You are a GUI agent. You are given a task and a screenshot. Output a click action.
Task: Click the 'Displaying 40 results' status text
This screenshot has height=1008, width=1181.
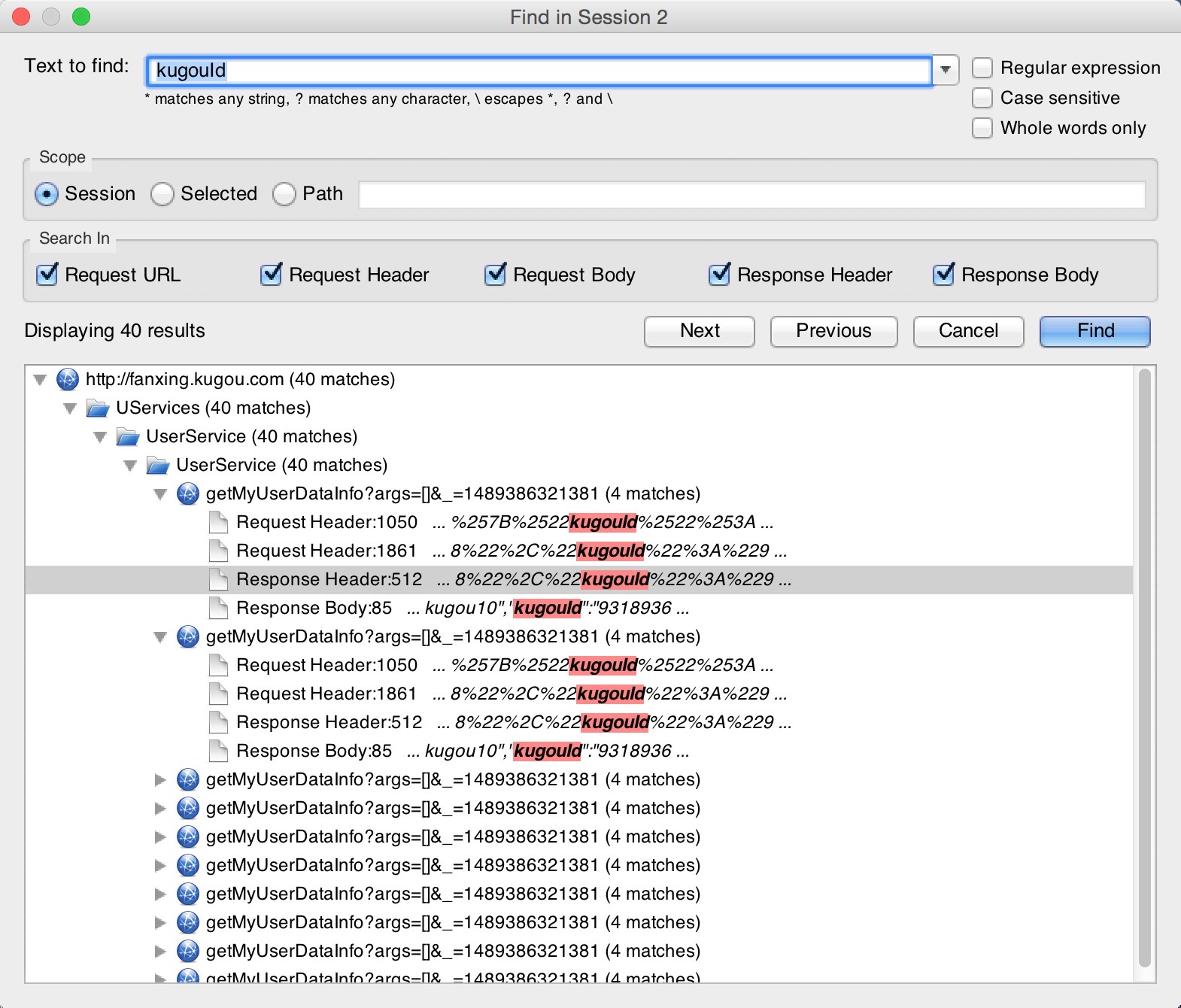(114, 331)
